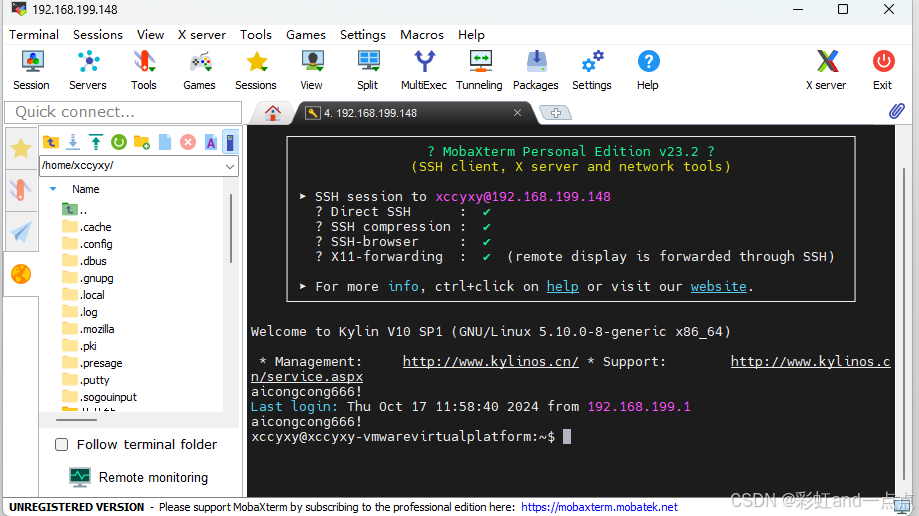Select the .config folder
The width and height of the screenshot is (919, 516).
(x=87, y=244)
